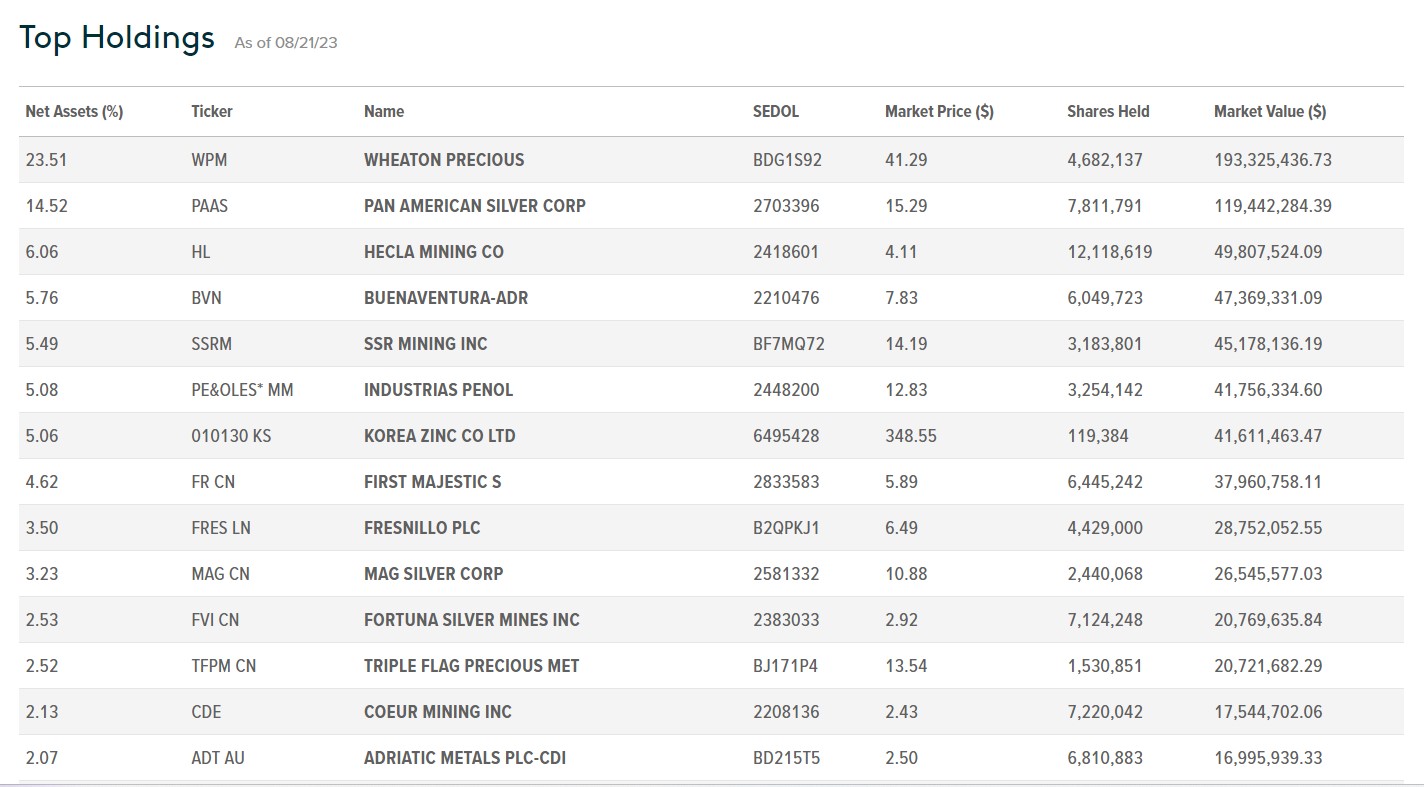
Task: Click shares held 4,429,000
Action: tap(1105, 528)
